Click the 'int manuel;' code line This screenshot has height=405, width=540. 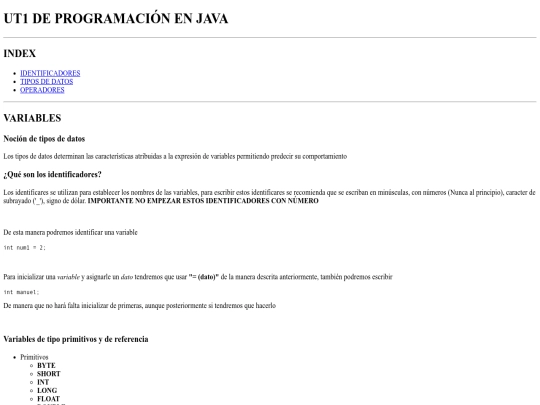[x=21, y=292]
